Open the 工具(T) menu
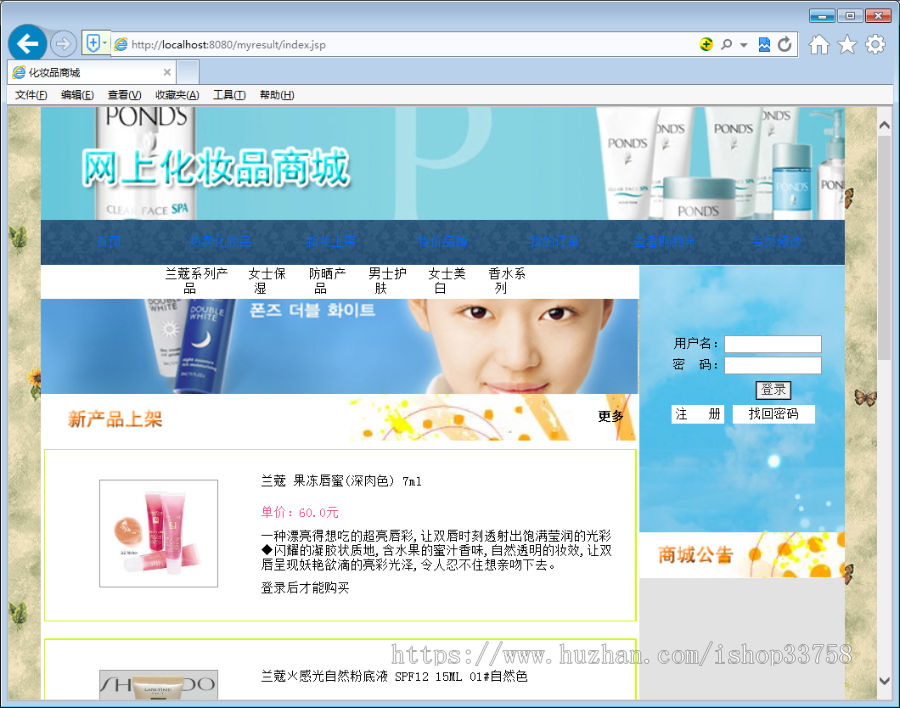The width and height of the screenshot is (900, 708). tap(229, 94)
